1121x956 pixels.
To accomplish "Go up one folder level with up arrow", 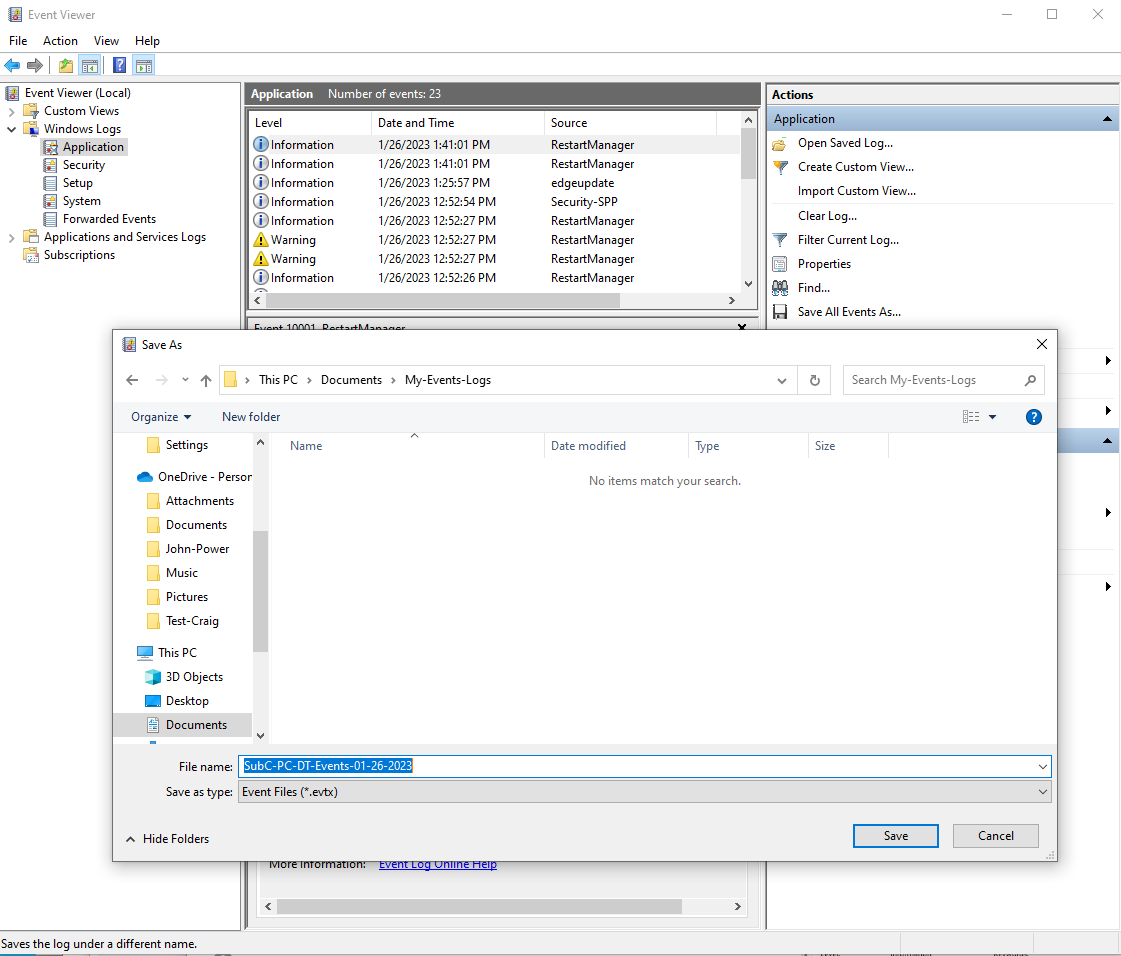I will coord(206,380).
